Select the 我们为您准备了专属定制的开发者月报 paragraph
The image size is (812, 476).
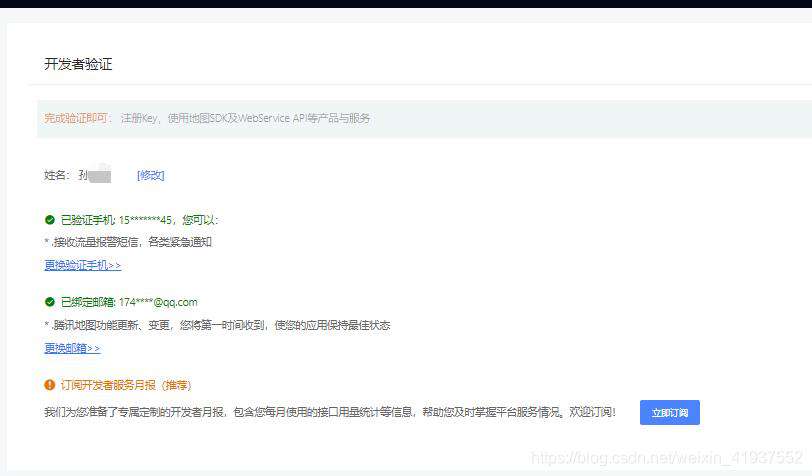[x=330, y=412]
